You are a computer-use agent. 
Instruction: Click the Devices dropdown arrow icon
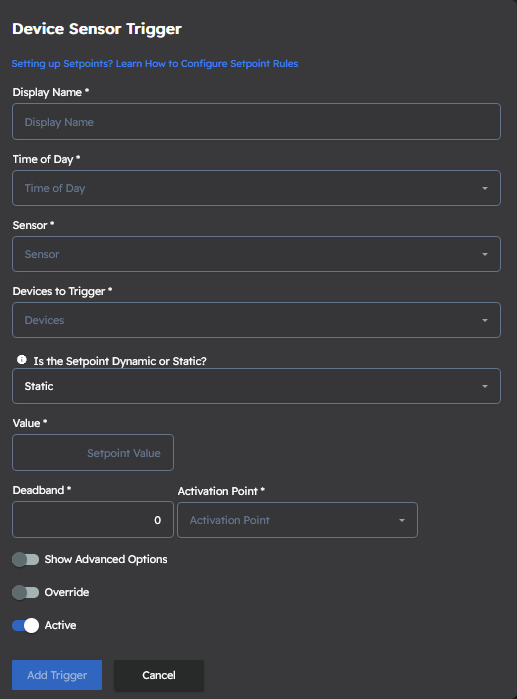(484, 320)
